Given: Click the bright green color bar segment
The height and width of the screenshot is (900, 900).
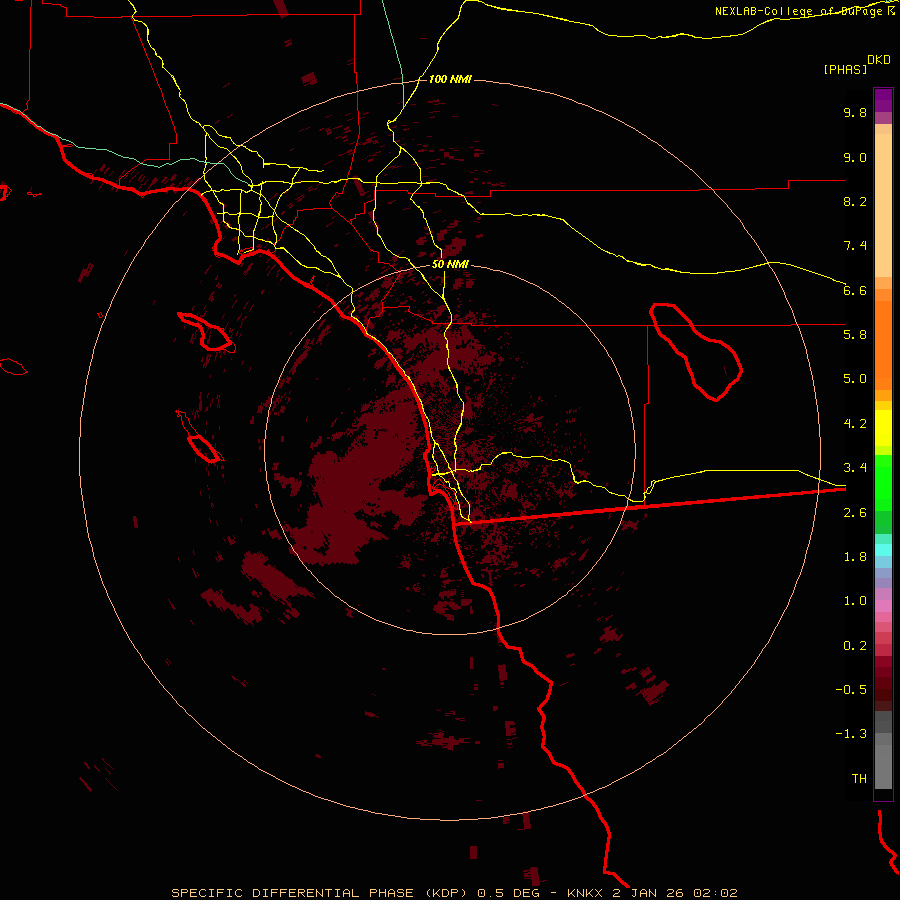Looking at the screenshot, I should click(883, 484).
